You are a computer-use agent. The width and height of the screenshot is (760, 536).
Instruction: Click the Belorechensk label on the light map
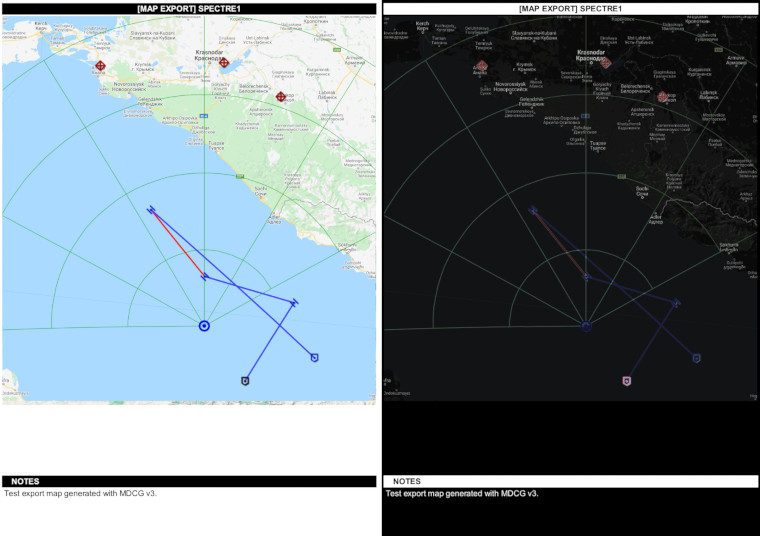click(x=253, y=88)
